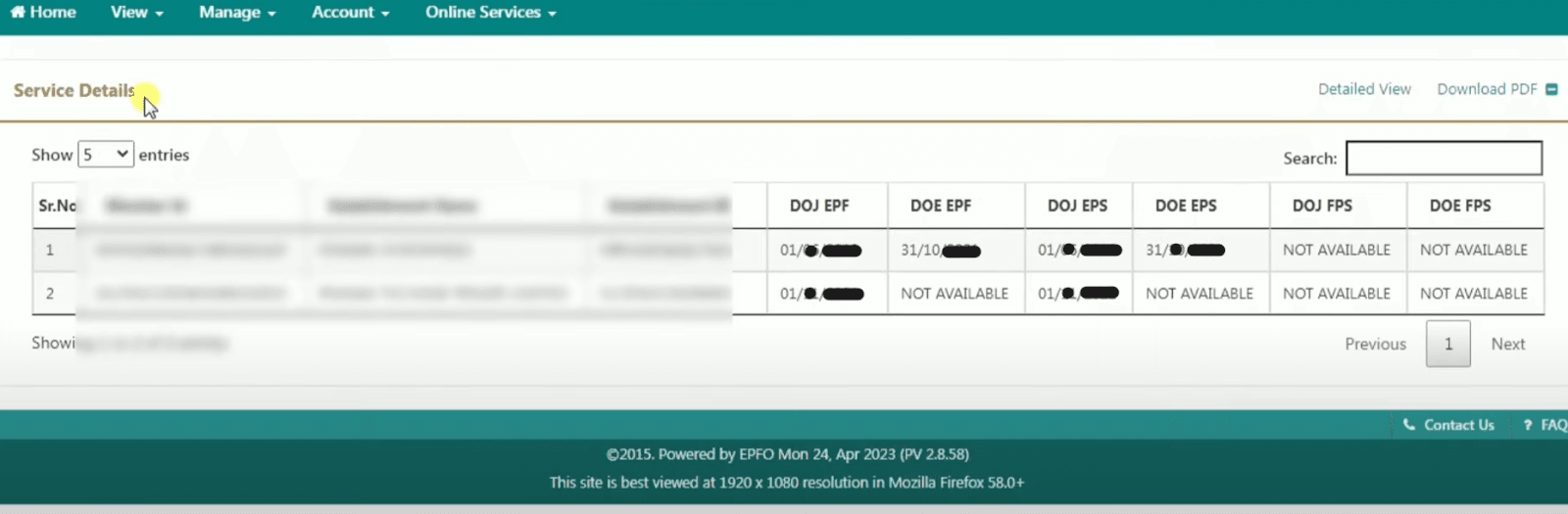Viewport: 1568px width, 514px height.
Task: Sort by the Sr.No column header
Action: (56, 206)
